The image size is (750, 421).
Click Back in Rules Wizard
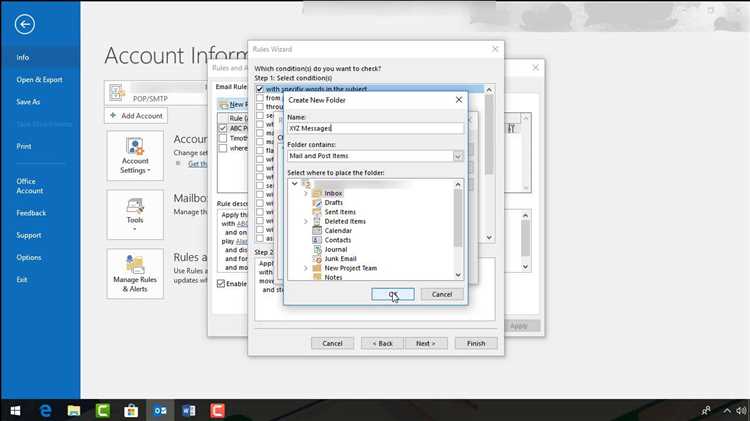[382, 343]
